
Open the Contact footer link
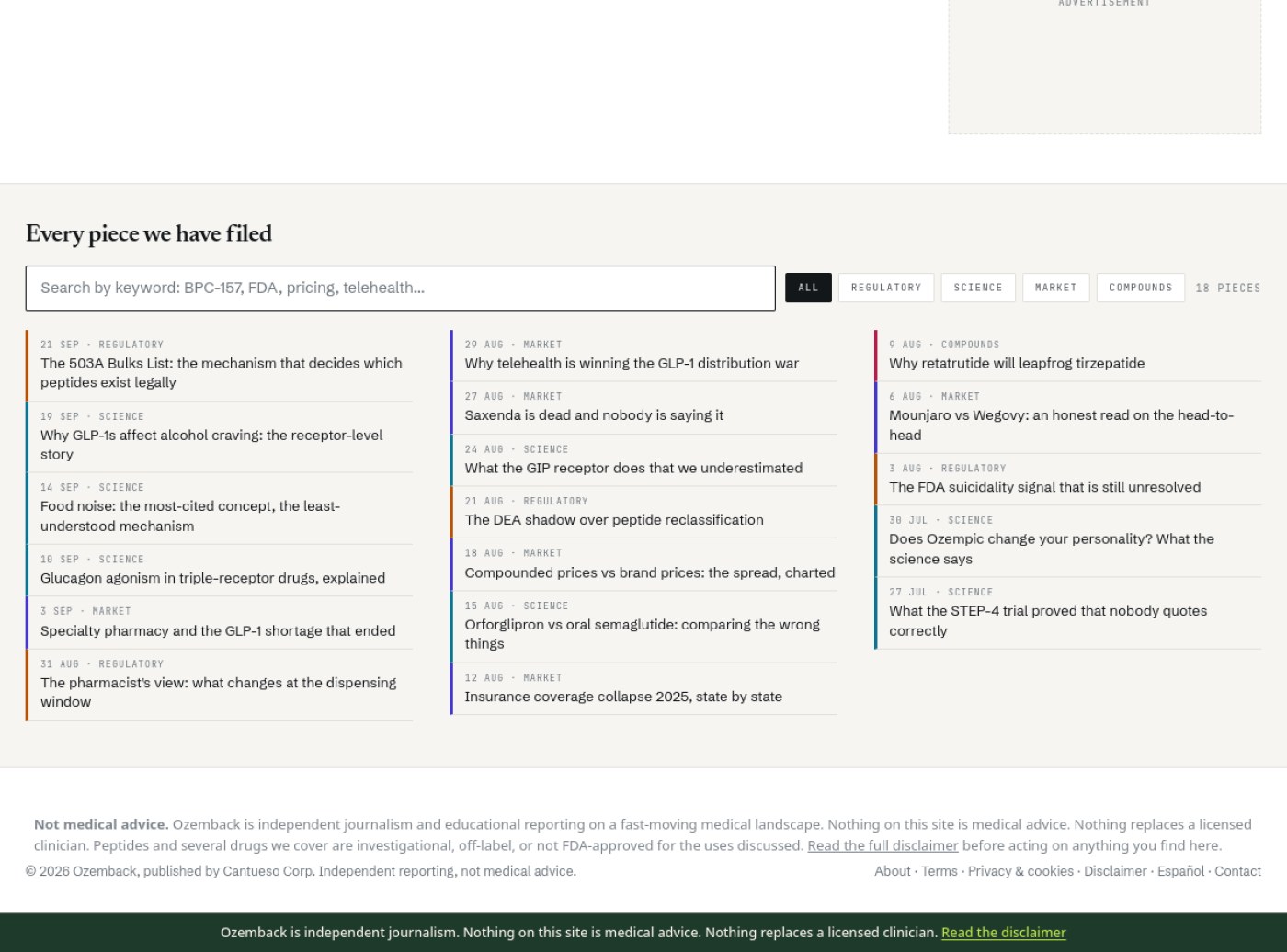(x=1237, y=871)
